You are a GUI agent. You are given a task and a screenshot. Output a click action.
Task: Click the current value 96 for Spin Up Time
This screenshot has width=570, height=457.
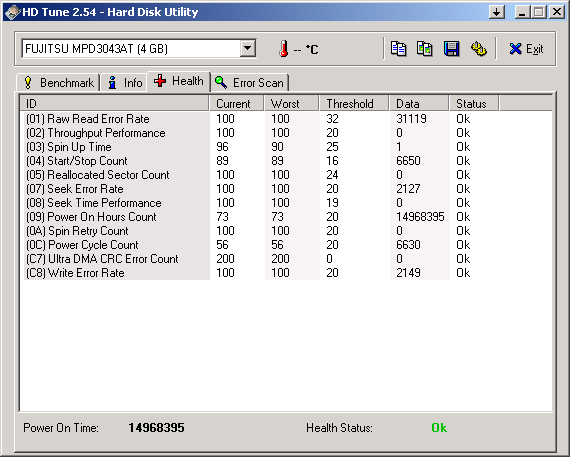(222, 147)
